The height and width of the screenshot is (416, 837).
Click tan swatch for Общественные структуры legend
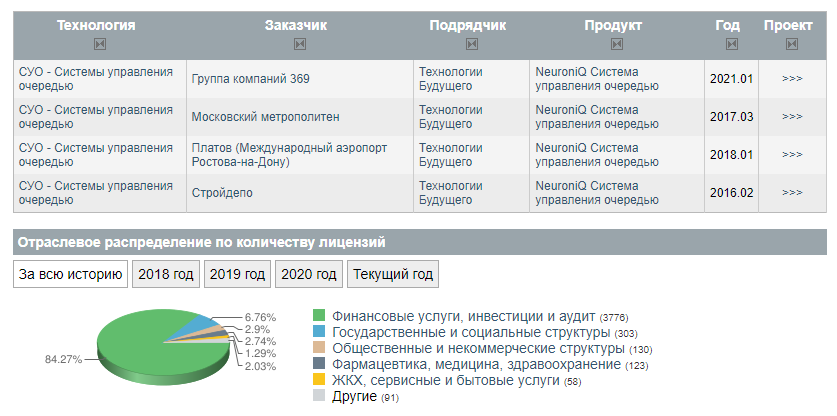pos(319,348)
